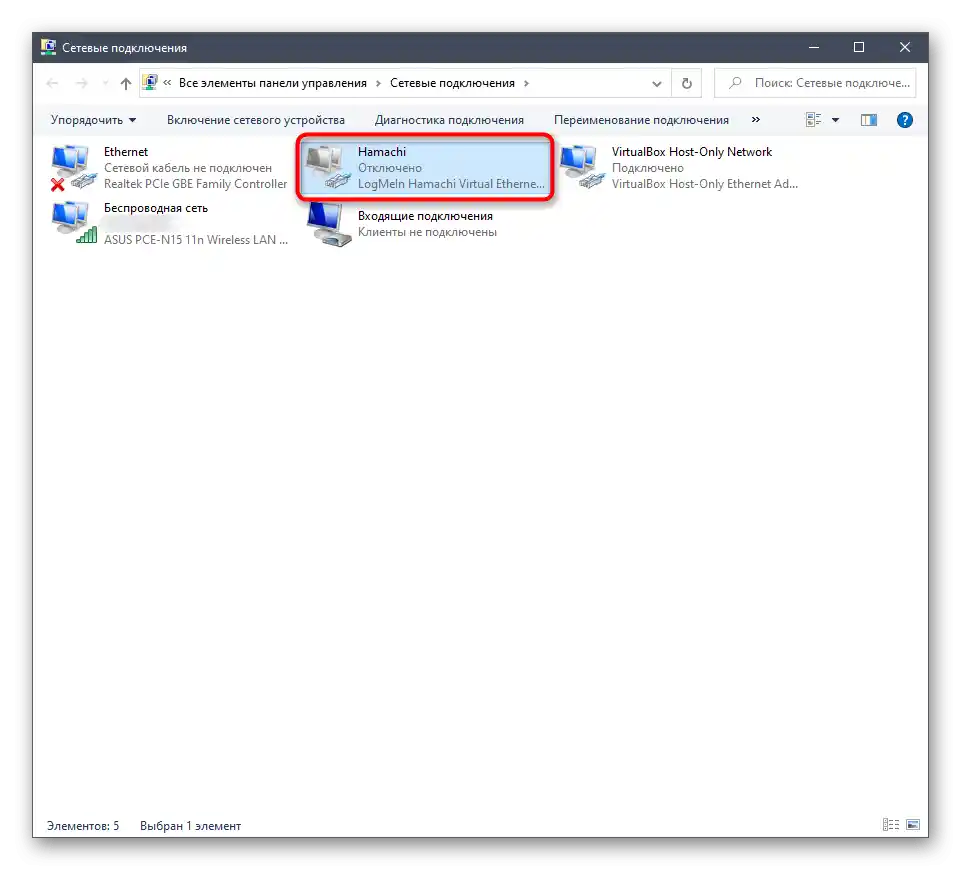961x870 pixels.
Task: Click Диагностика подключения
Action: (x=449, y=120)
